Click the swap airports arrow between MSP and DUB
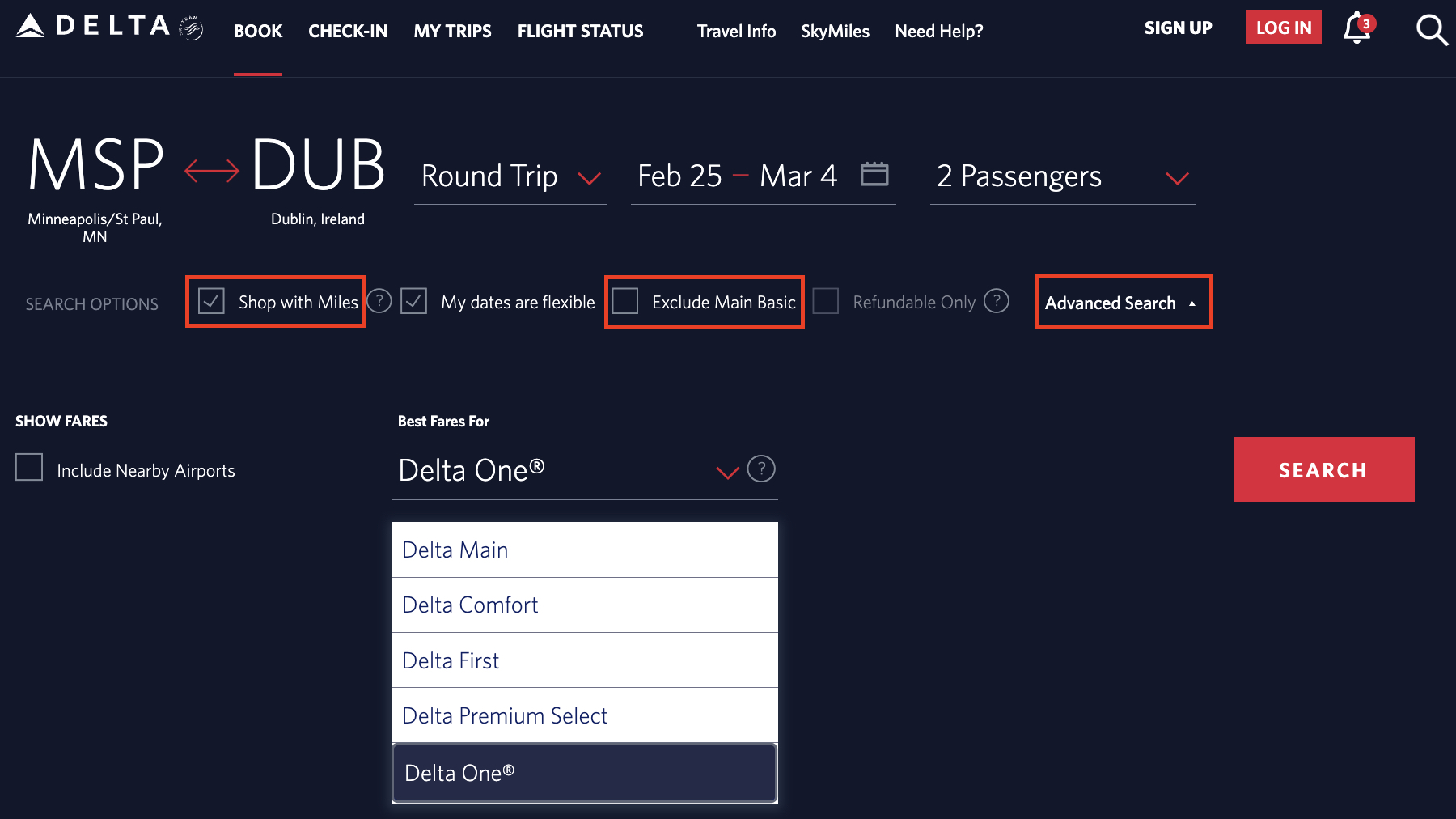This screenshot has width=1456, height=819. [x=210, y=170]
